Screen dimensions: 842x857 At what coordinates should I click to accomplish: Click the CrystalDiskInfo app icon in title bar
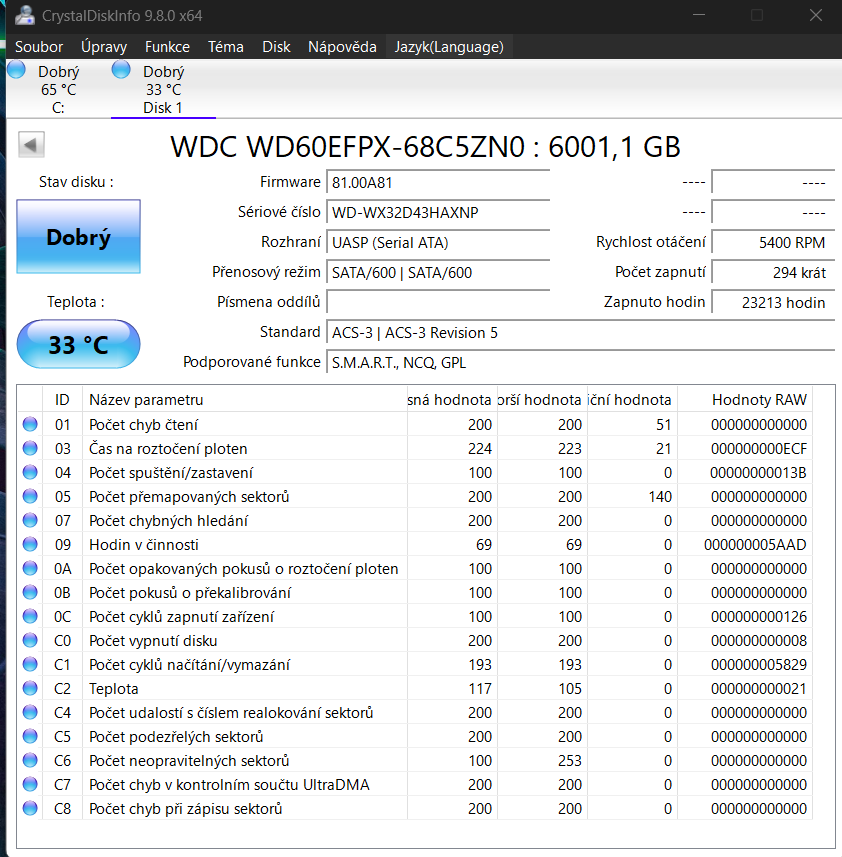(x=25, y=15)
